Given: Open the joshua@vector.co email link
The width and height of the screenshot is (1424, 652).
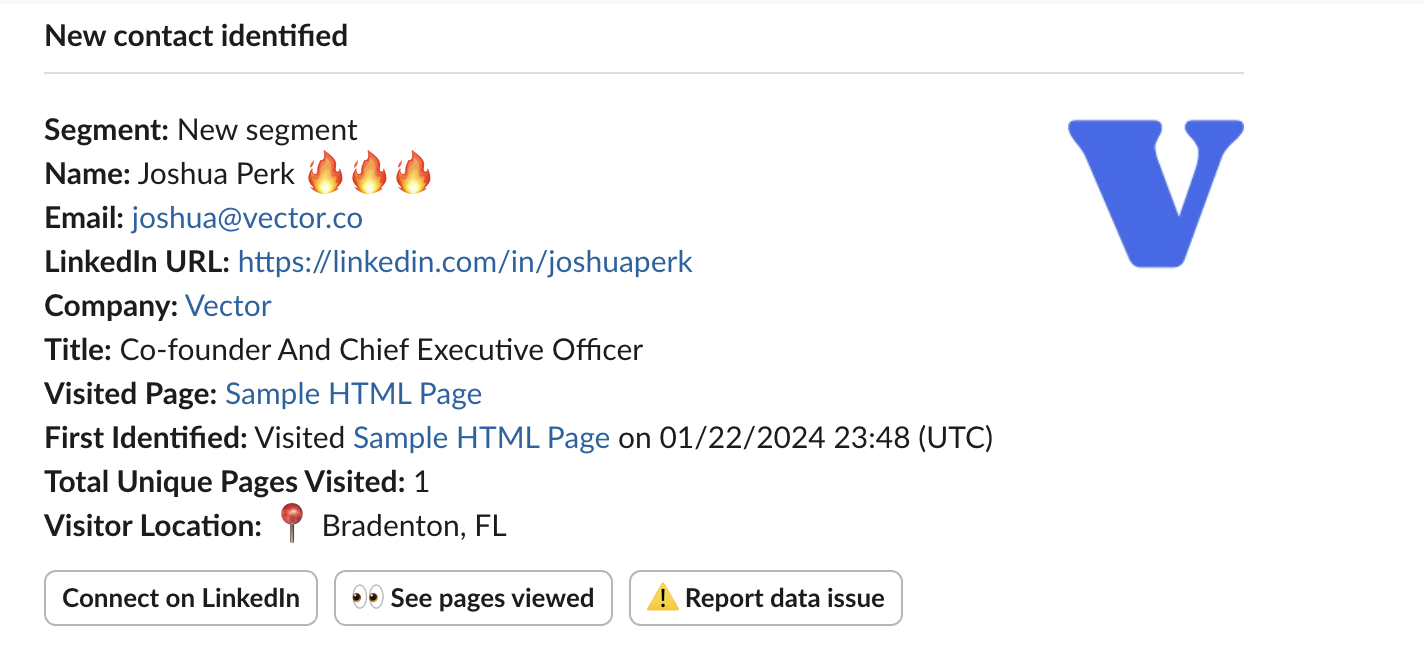Looking at the screenshot, I should pyautogui.click(x=247, y=218).
